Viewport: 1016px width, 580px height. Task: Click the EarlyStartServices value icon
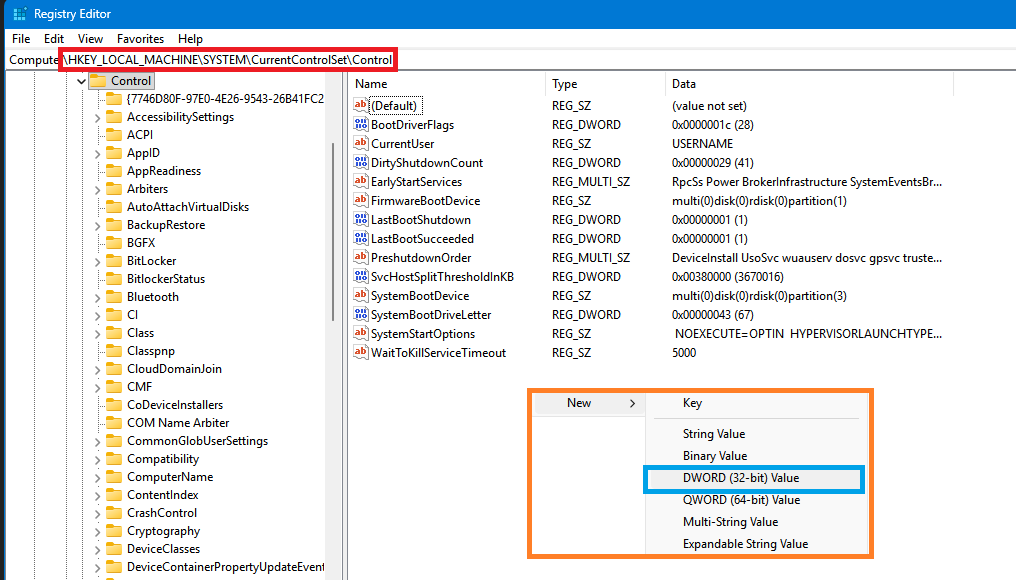pos(361,181)
